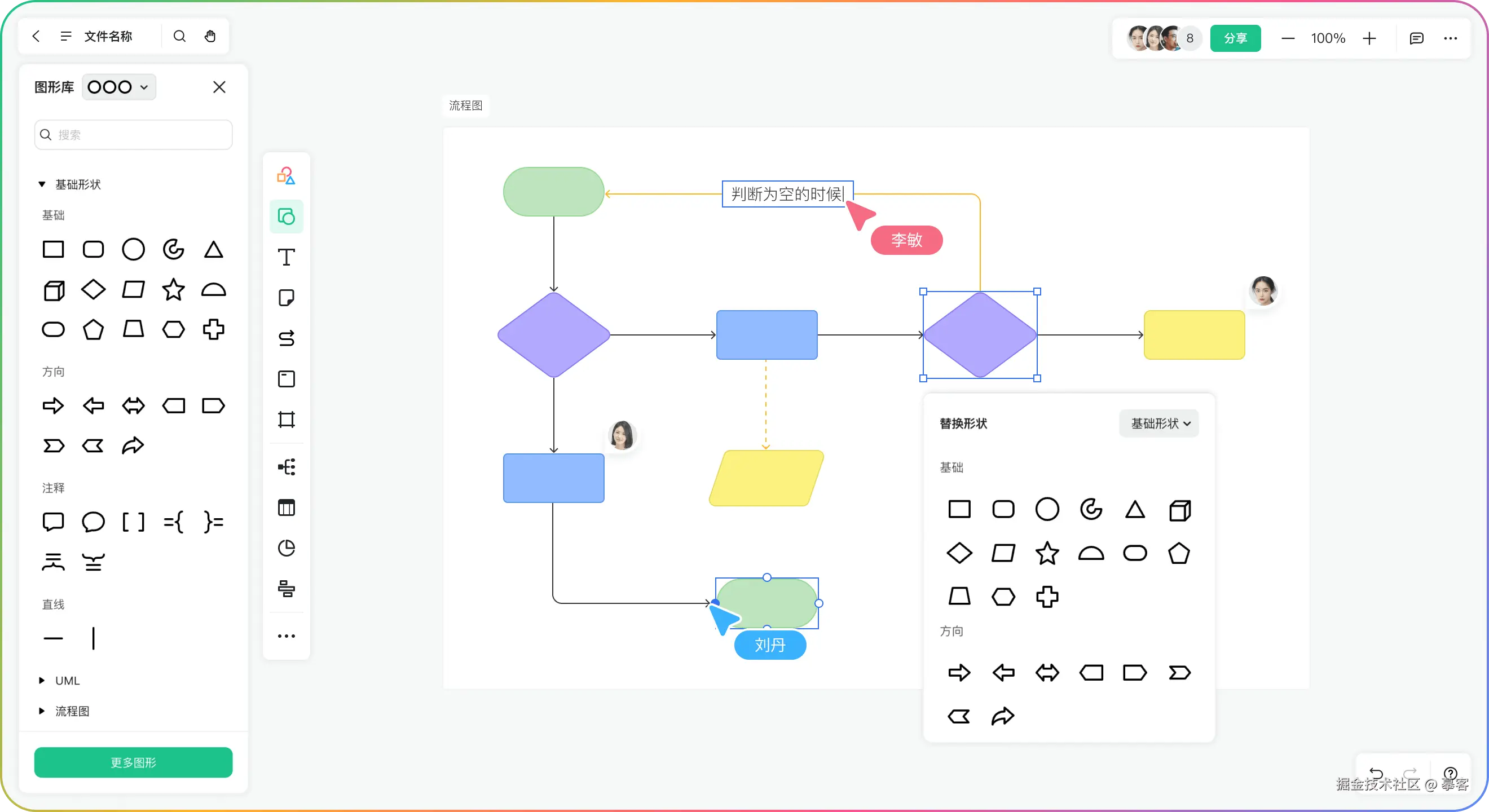Toggle the hand pan tool
This screenshot has height=812, width=1489.
point(210,37)
